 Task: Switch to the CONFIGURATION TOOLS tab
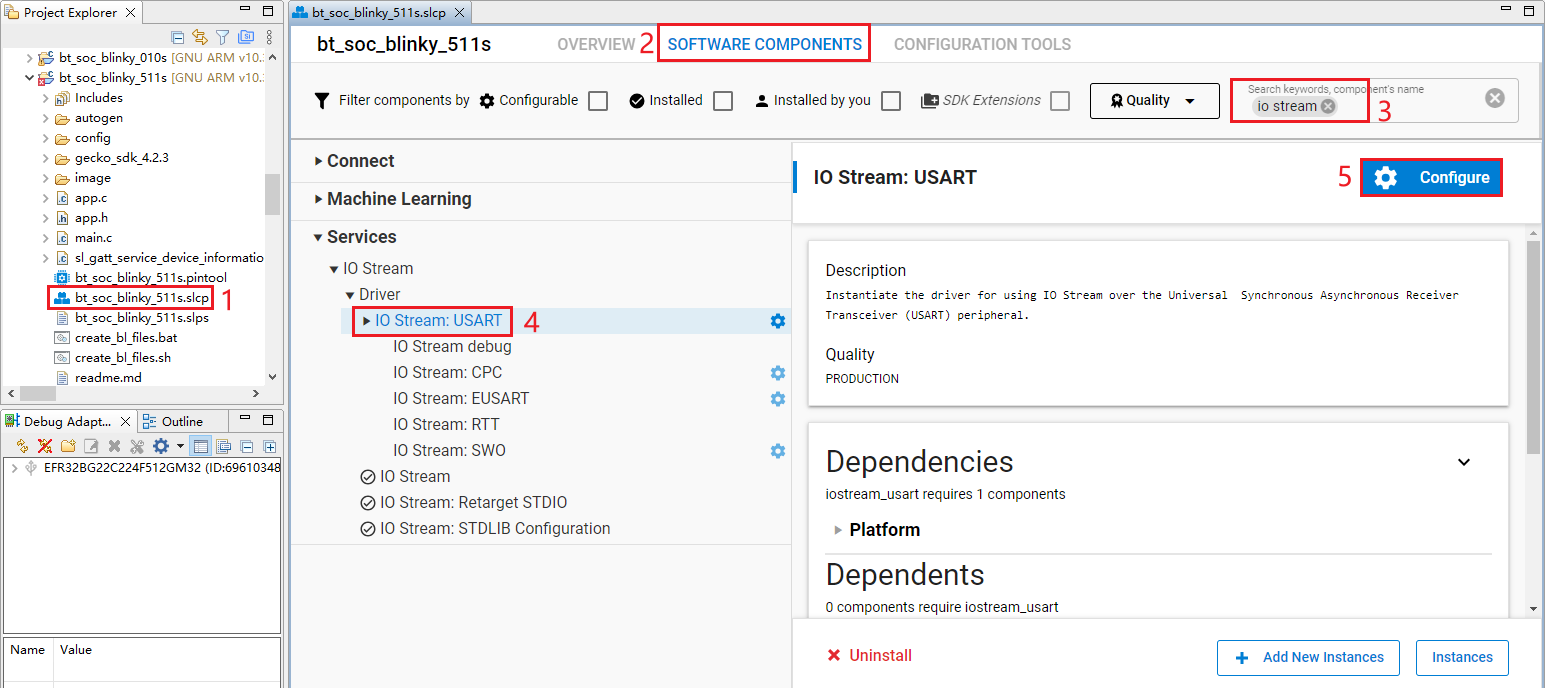click(x=982, y=44)
